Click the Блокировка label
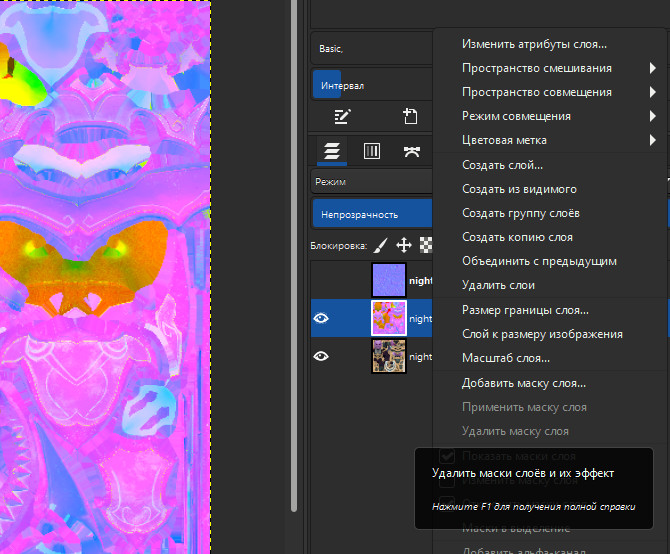The image size is (670, 554). click(x=338, y=246)
